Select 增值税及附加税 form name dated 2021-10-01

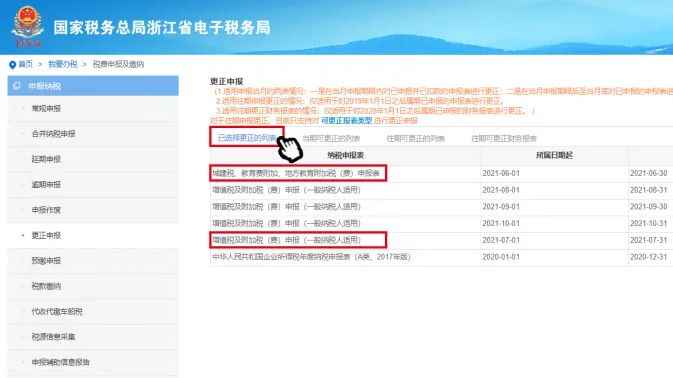[286, 223]
